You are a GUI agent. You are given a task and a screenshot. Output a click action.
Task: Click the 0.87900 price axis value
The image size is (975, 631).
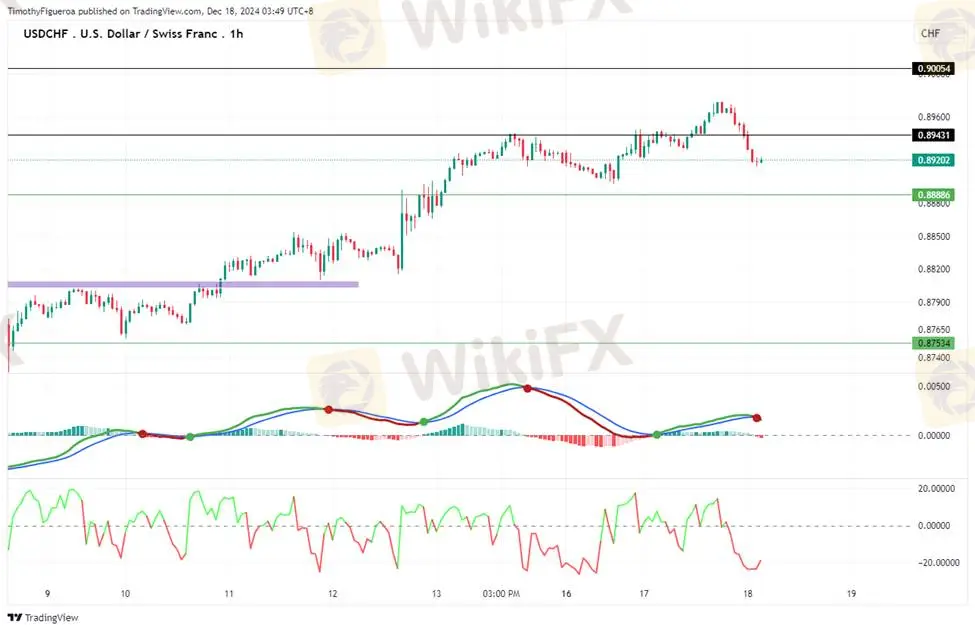point(934,302)
